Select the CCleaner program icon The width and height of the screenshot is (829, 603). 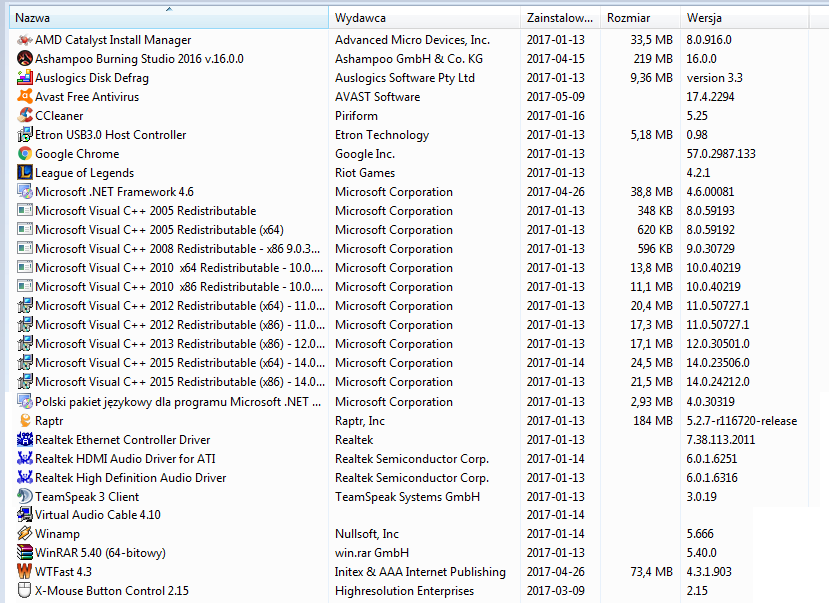point(25,116)
